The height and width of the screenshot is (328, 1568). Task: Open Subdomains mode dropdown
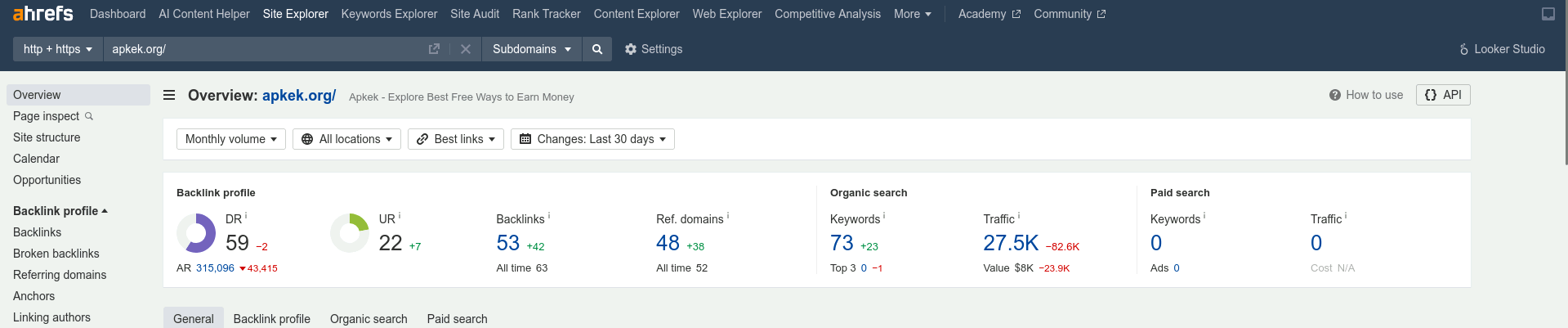(x=531, y=49)
